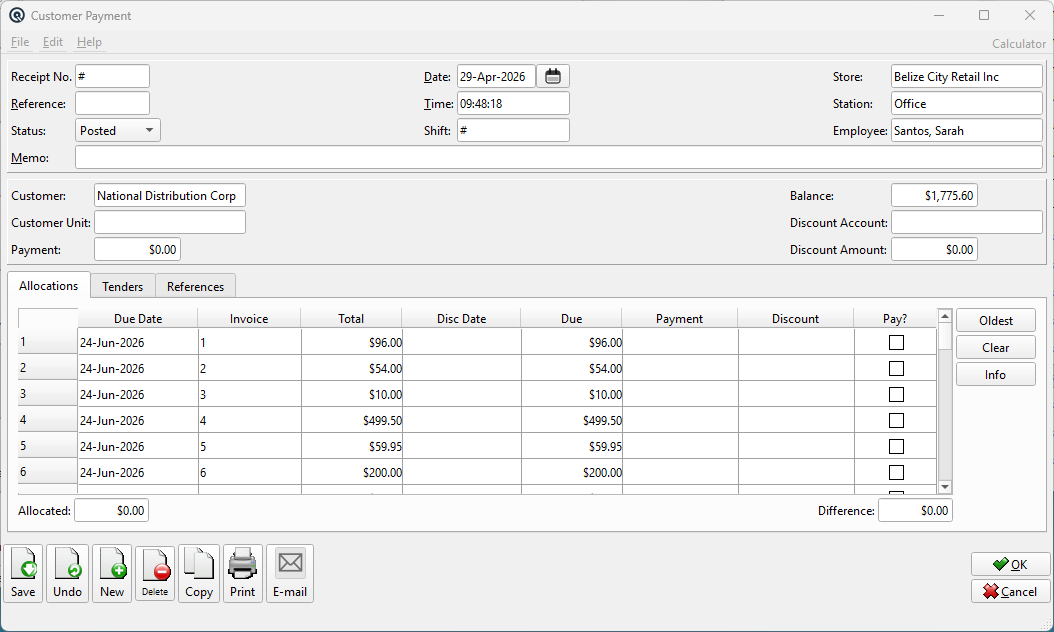Tick Pay checkbox for invoice 3
This screenshot has height=632, width=1054.
(896, 395)
